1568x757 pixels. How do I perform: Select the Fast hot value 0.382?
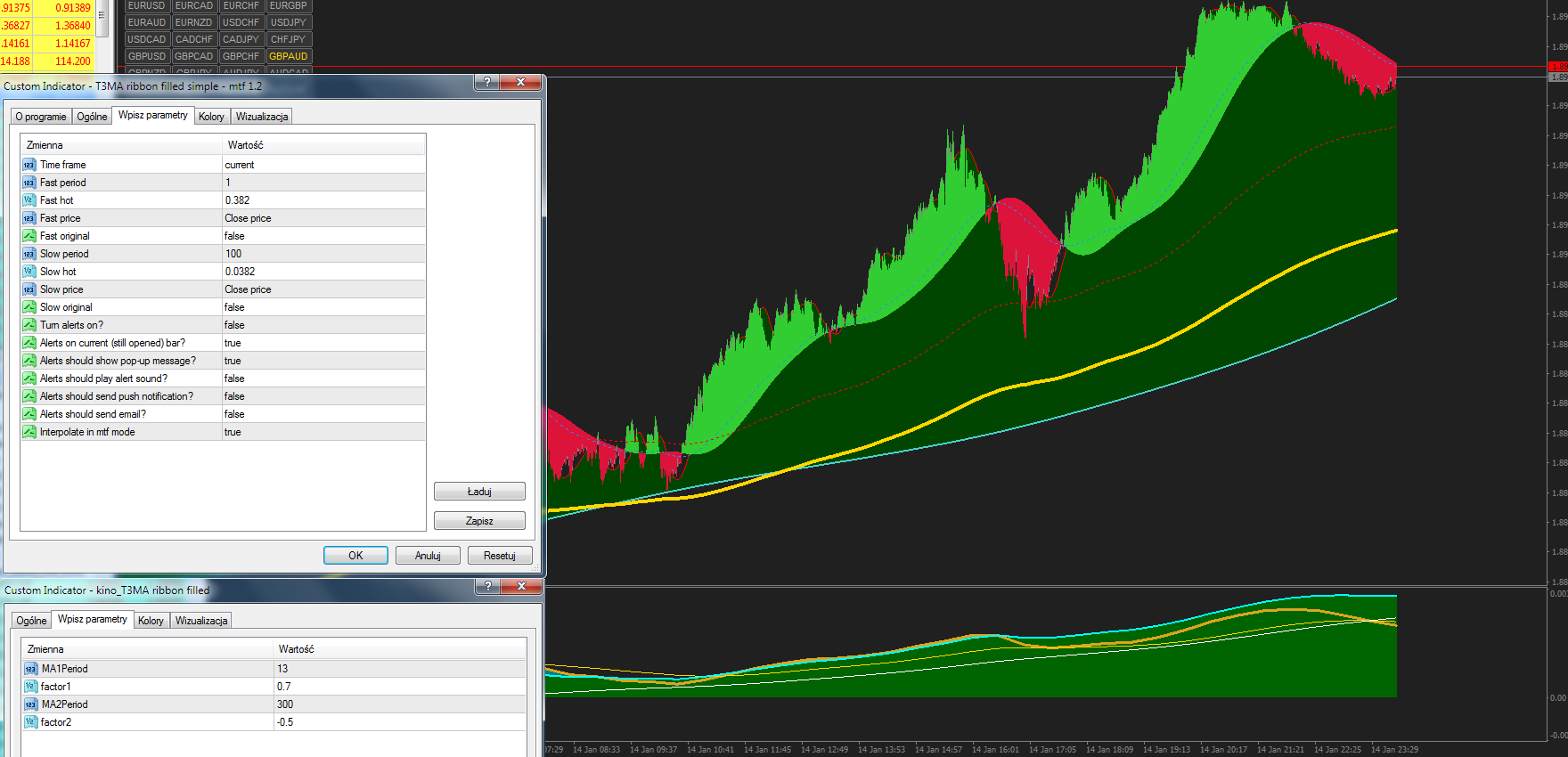point(237,200)
